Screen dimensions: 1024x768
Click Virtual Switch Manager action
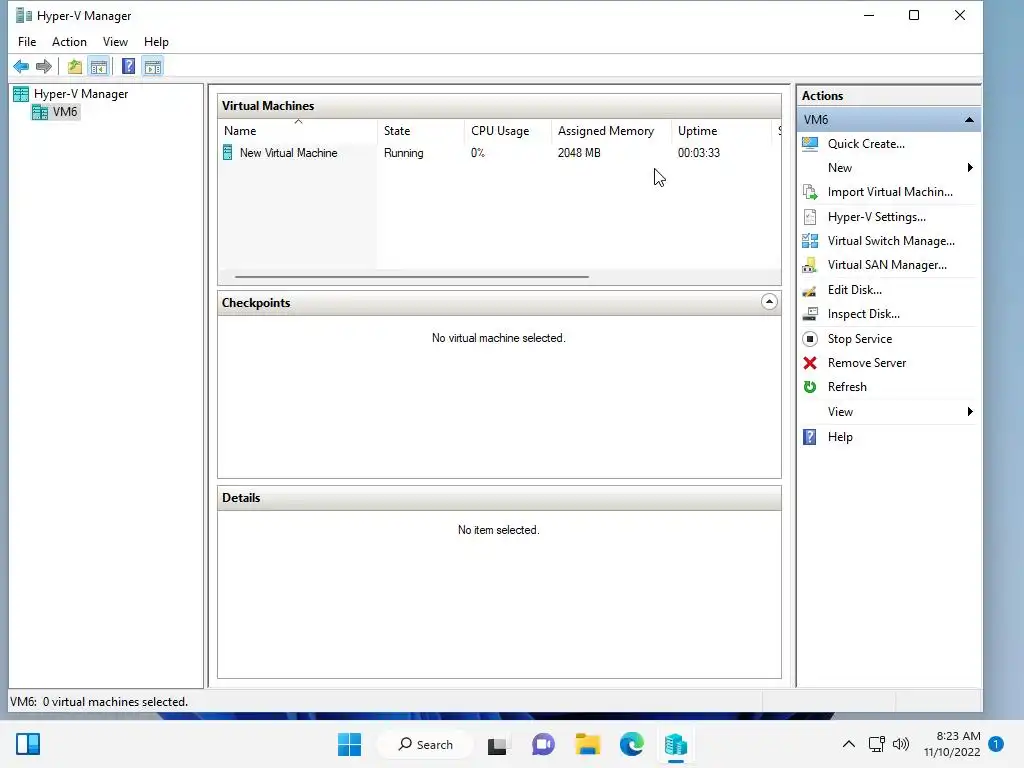click(891, 241)
